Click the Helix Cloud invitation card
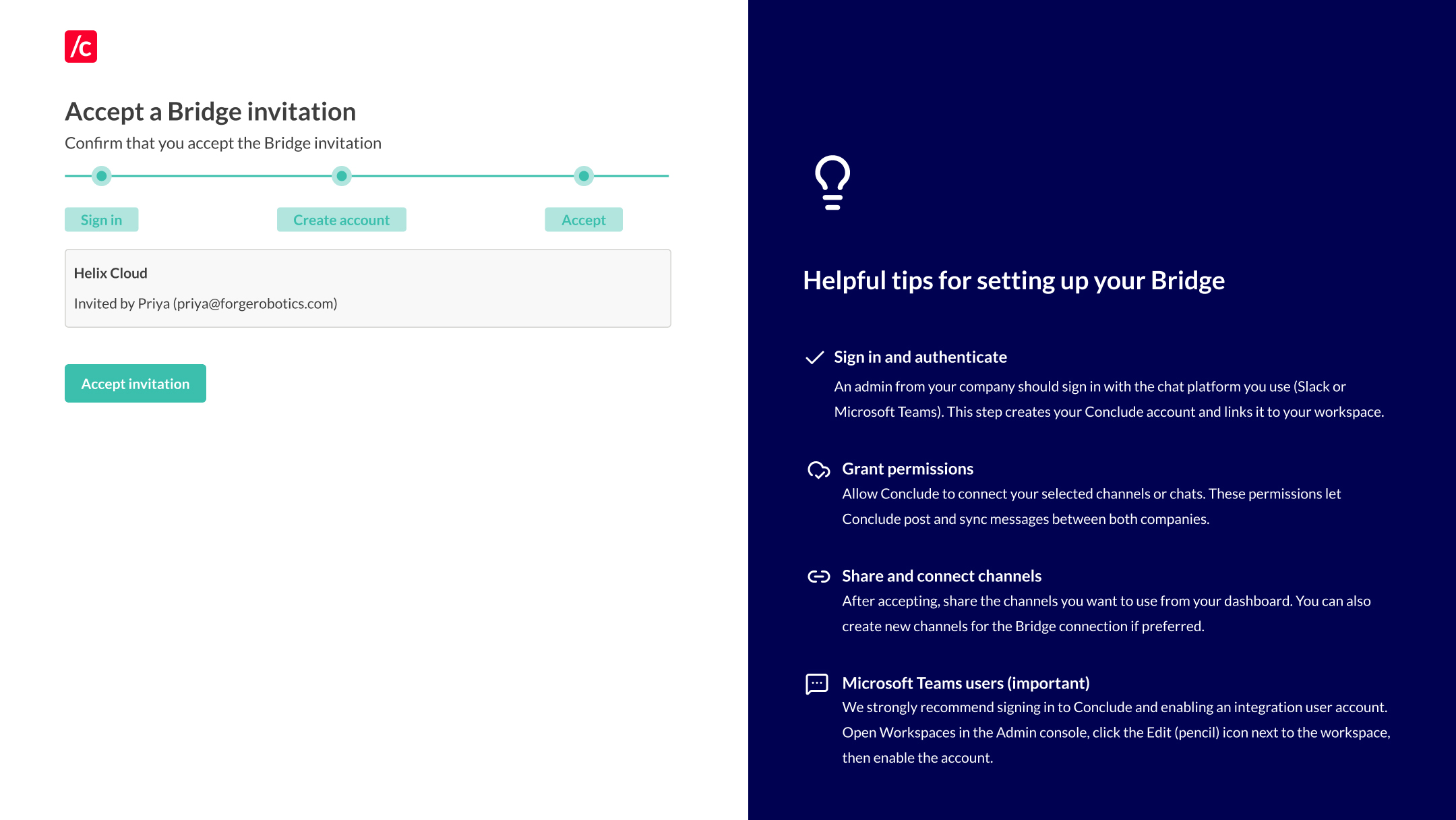 368,289
